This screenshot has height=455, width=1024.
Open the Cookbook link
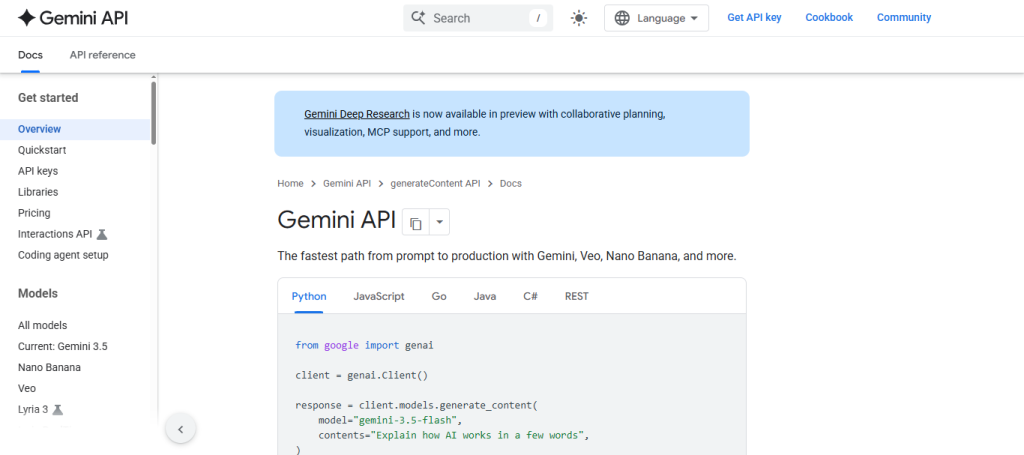pyautogui.click(x=829, y=18)
